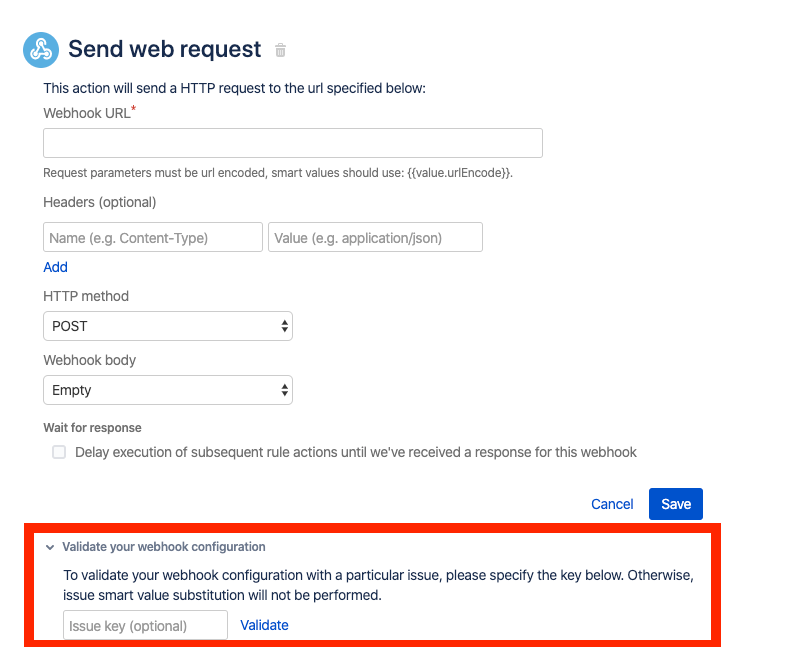Click the header Value input field

(375, 237)
